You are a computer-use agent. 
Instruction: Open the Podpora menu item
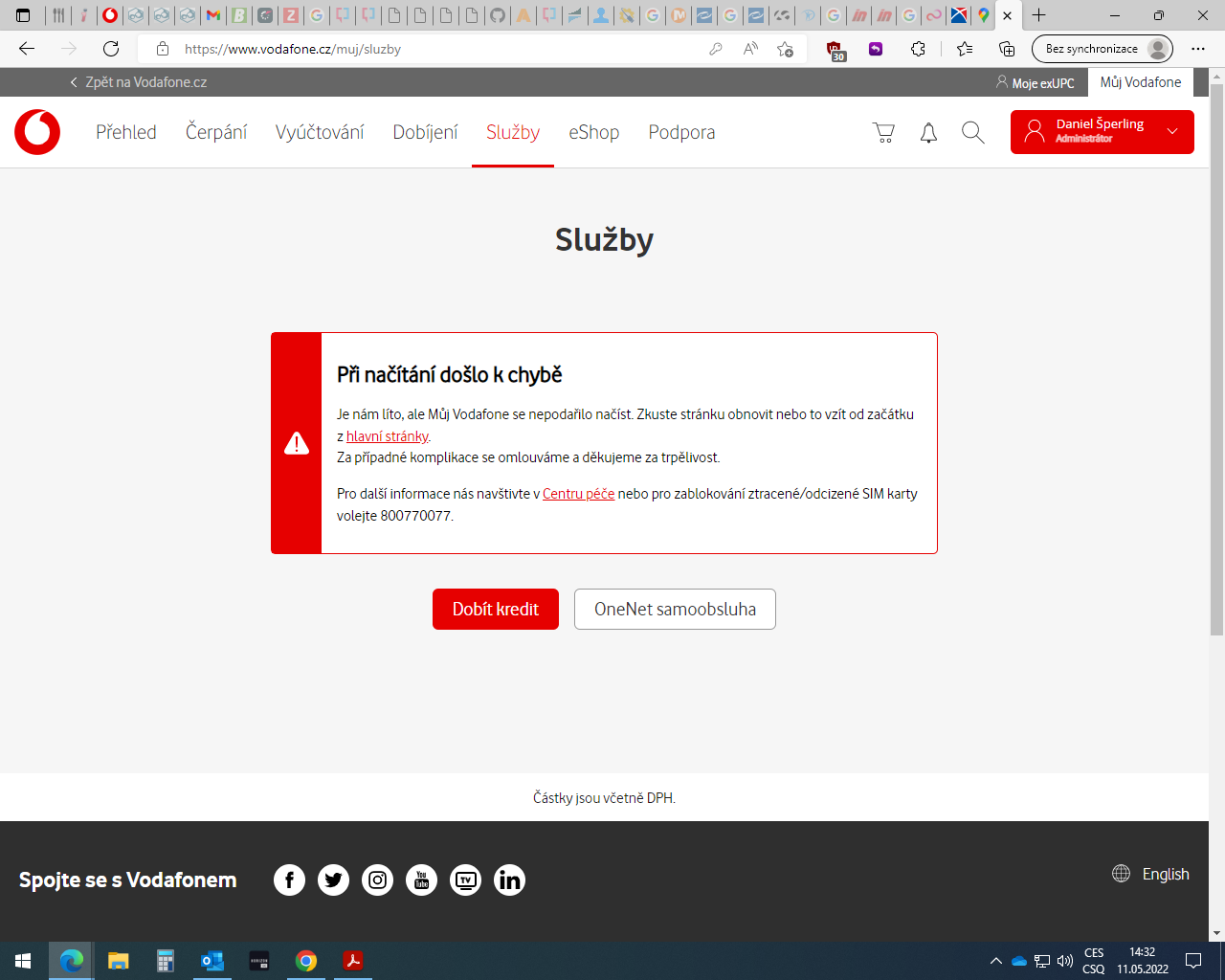pos(681,132)
